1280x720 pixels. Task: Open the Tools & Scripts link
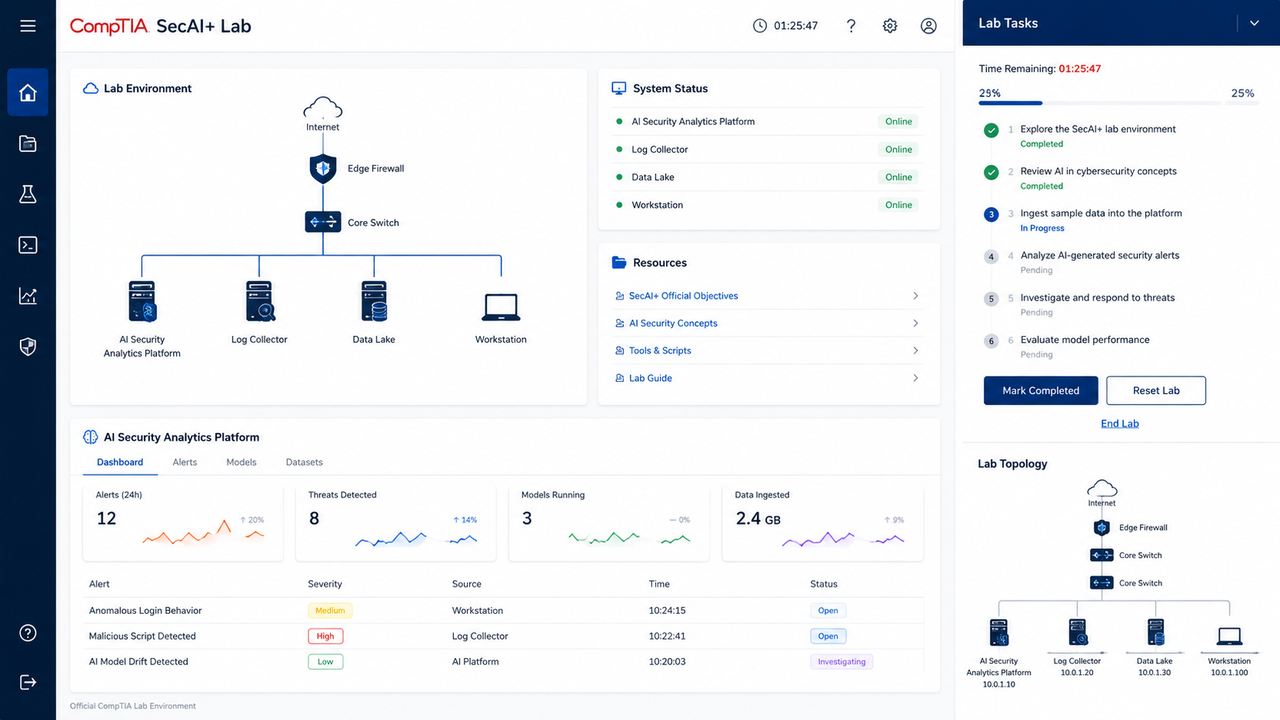click(660, 351)
